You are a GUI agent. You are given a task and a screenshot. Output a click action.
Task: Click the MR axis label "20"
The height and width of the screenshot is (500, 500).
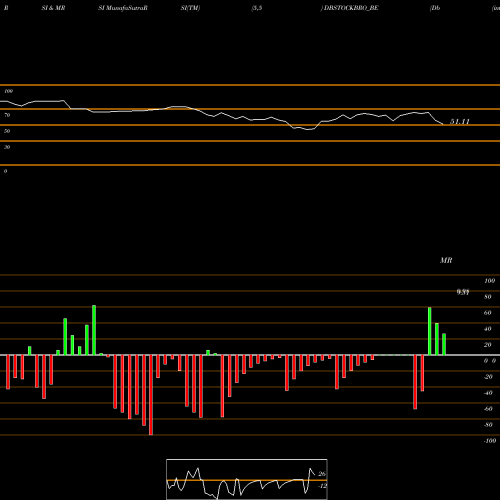(488, 345)
